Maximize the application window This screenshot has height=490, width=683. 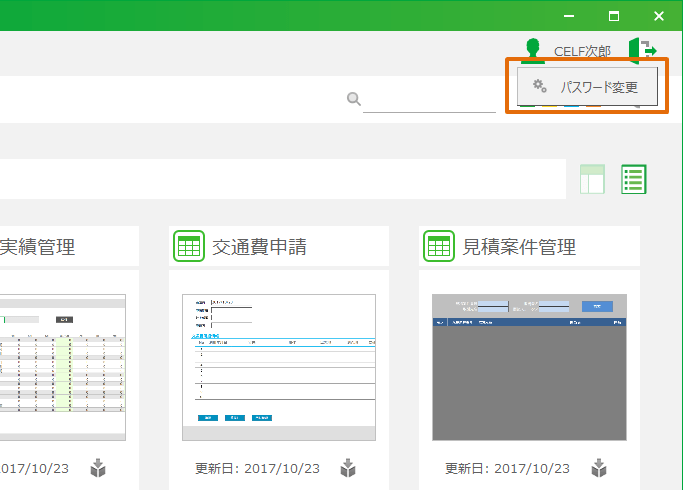tap(614, 16)
